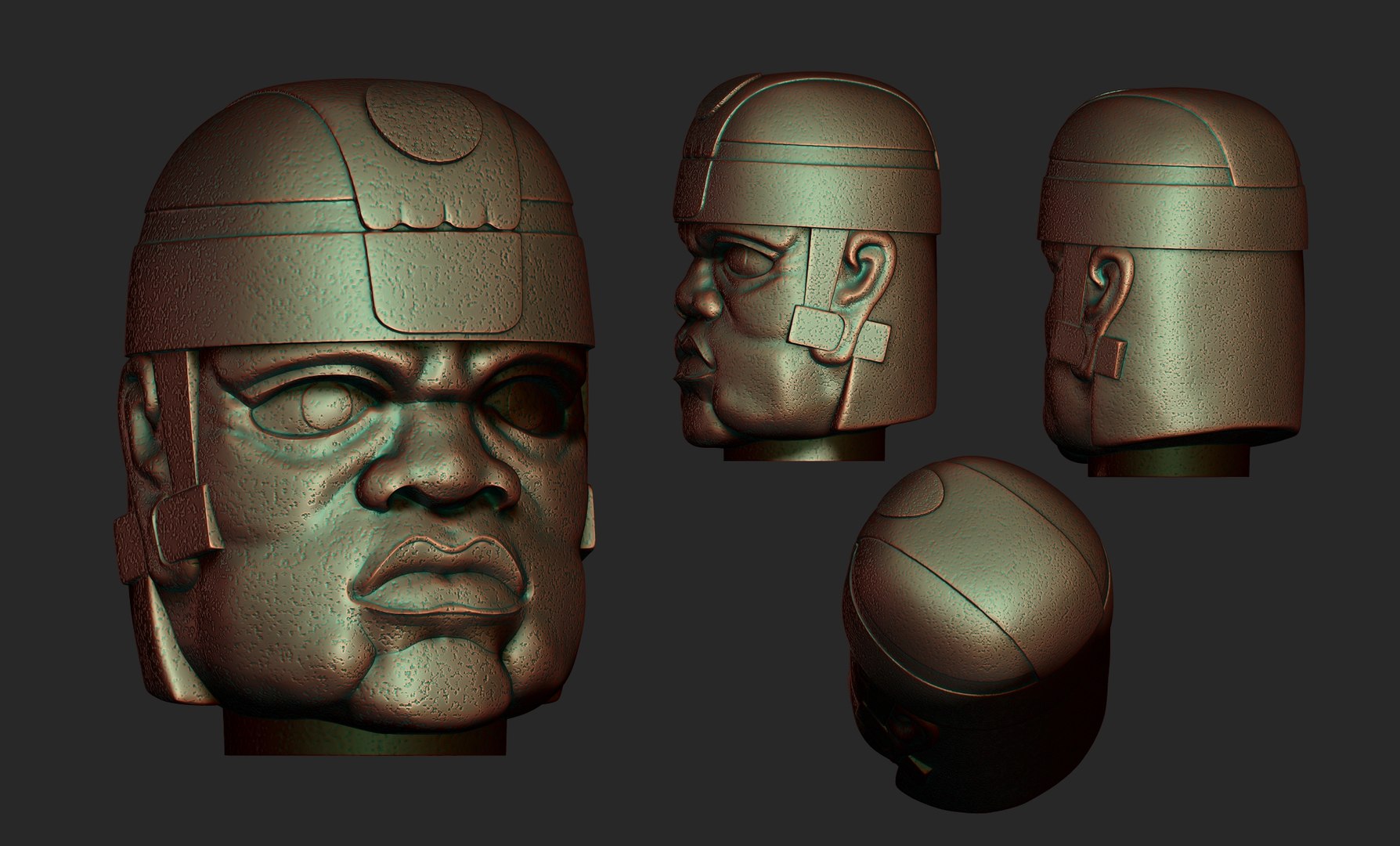Select the rear three-quarter head render
This screenshot has height=846, width=1400.
(x=1172, y=282)
